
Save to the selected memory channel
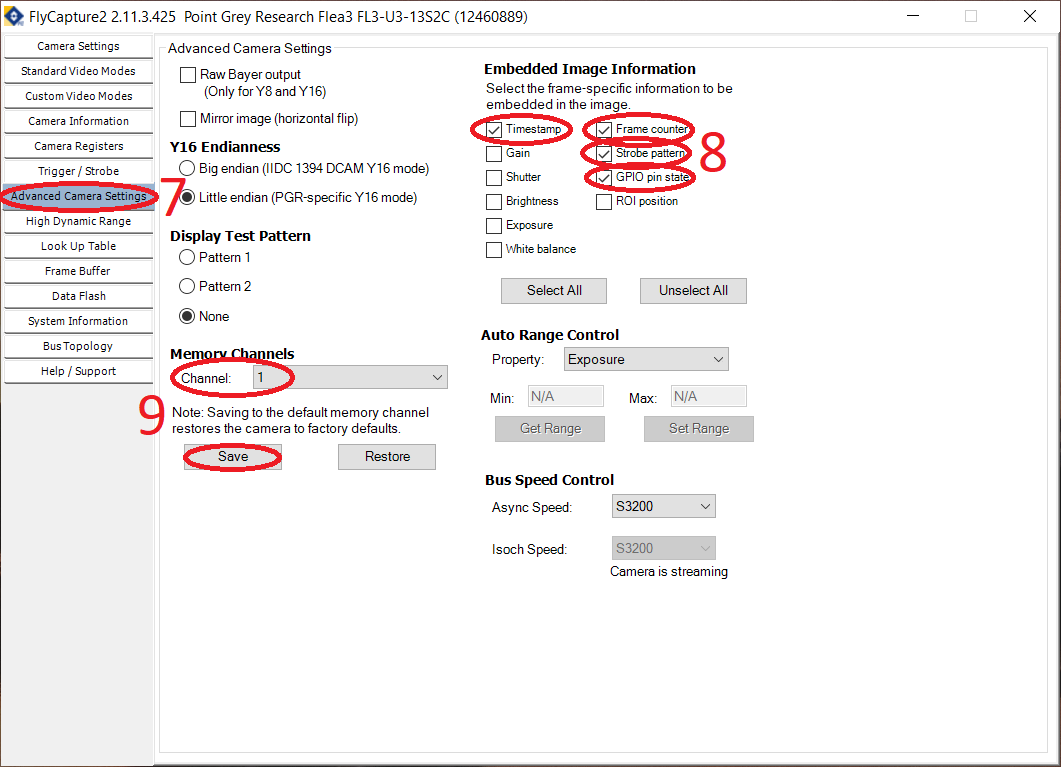[x=232, y=456]
